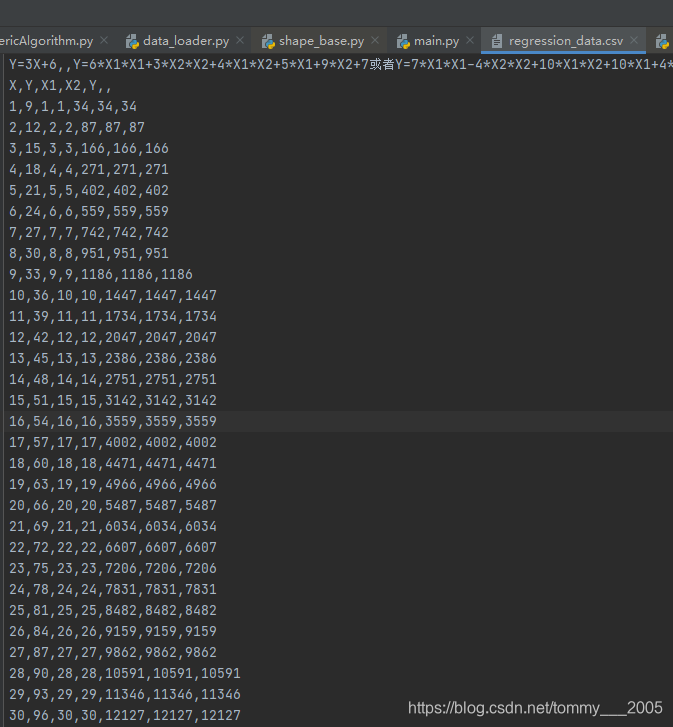Click the Python icon on data_loader.py tab

132,41
